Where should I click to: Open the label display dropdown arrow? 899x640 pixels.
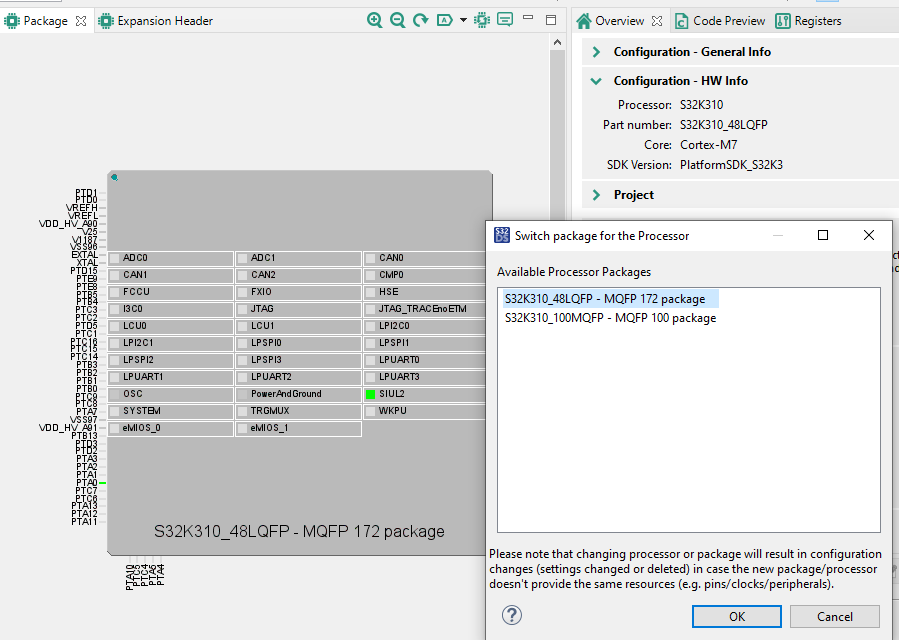(463, 19)
